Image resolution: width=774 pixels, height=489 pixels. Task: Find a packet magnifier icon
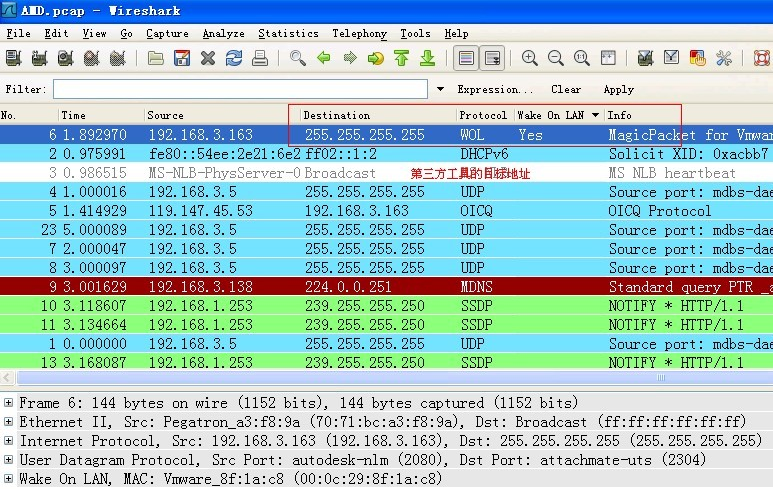(297, 58)
